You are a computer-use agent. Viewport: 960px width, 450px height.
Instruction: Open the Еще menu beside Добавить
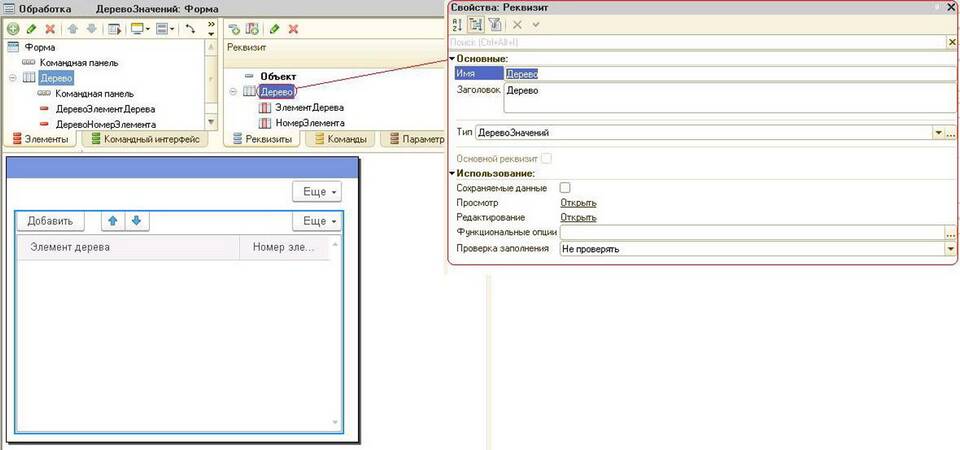pyautogui.click(x=317, y=221)
